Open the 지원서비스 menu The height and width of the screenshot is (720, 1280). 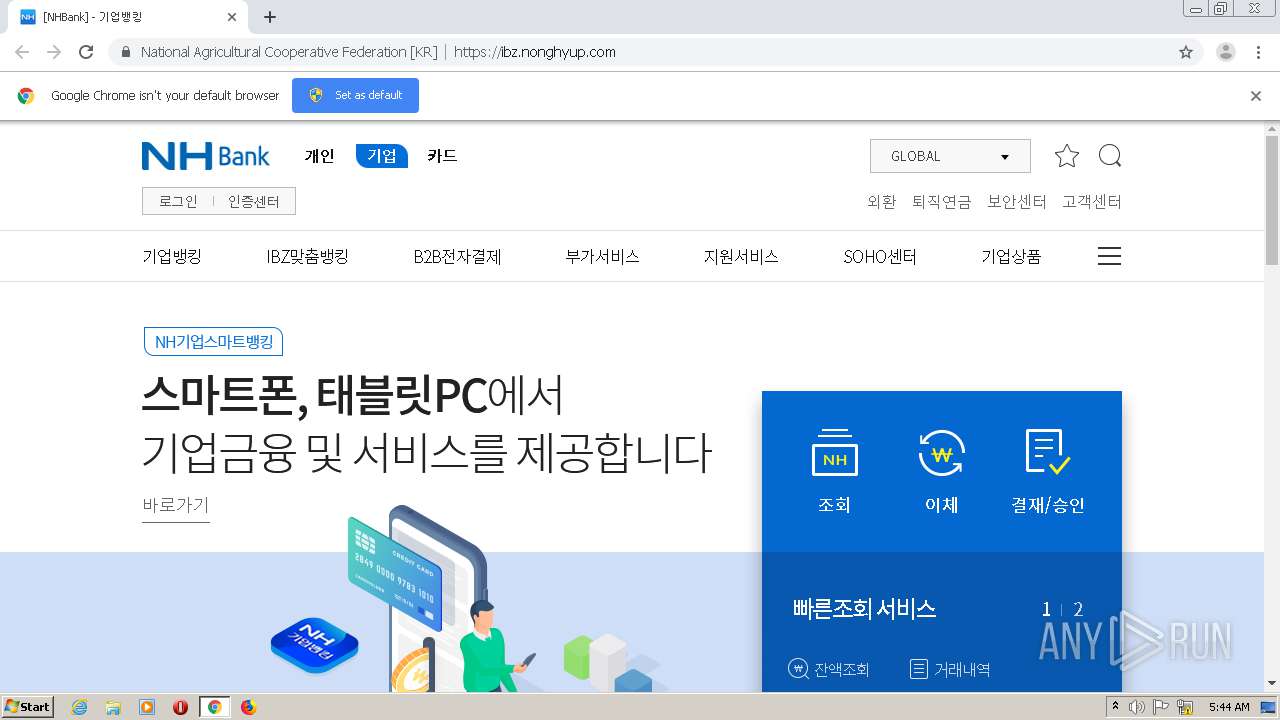pyautogui.click(x=741, y=257)
